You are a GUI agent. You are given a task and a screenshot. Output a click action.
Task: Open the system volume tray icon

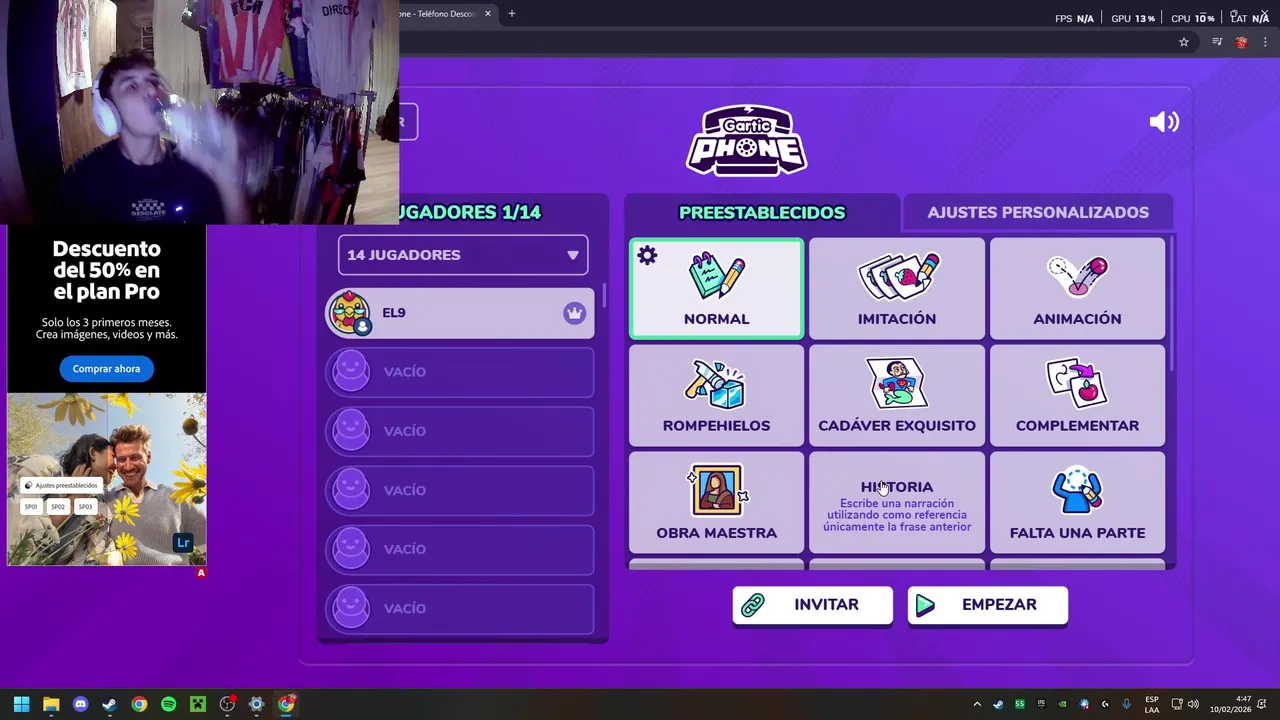pos(1193,704)
